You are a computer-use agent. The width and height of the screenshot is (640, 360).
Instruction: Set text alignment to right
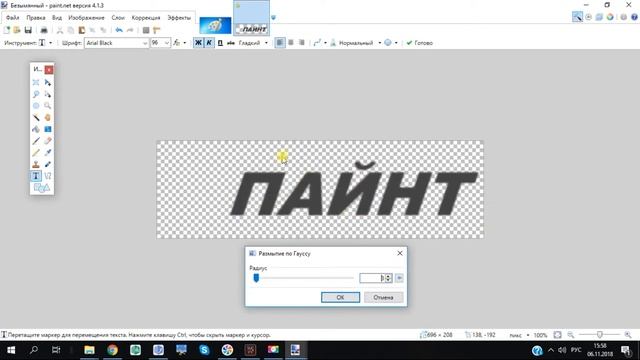(x=302, y=42)
